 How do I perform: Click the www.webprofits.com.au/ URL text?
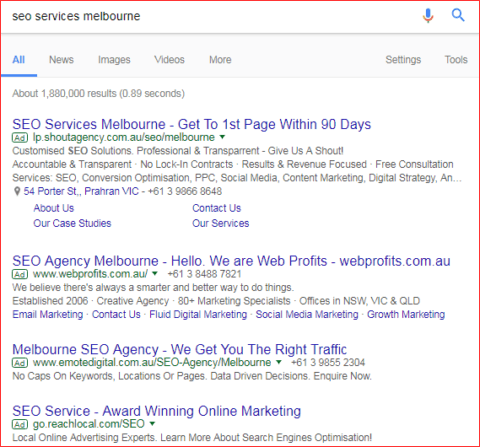click(x=90, y=274)
